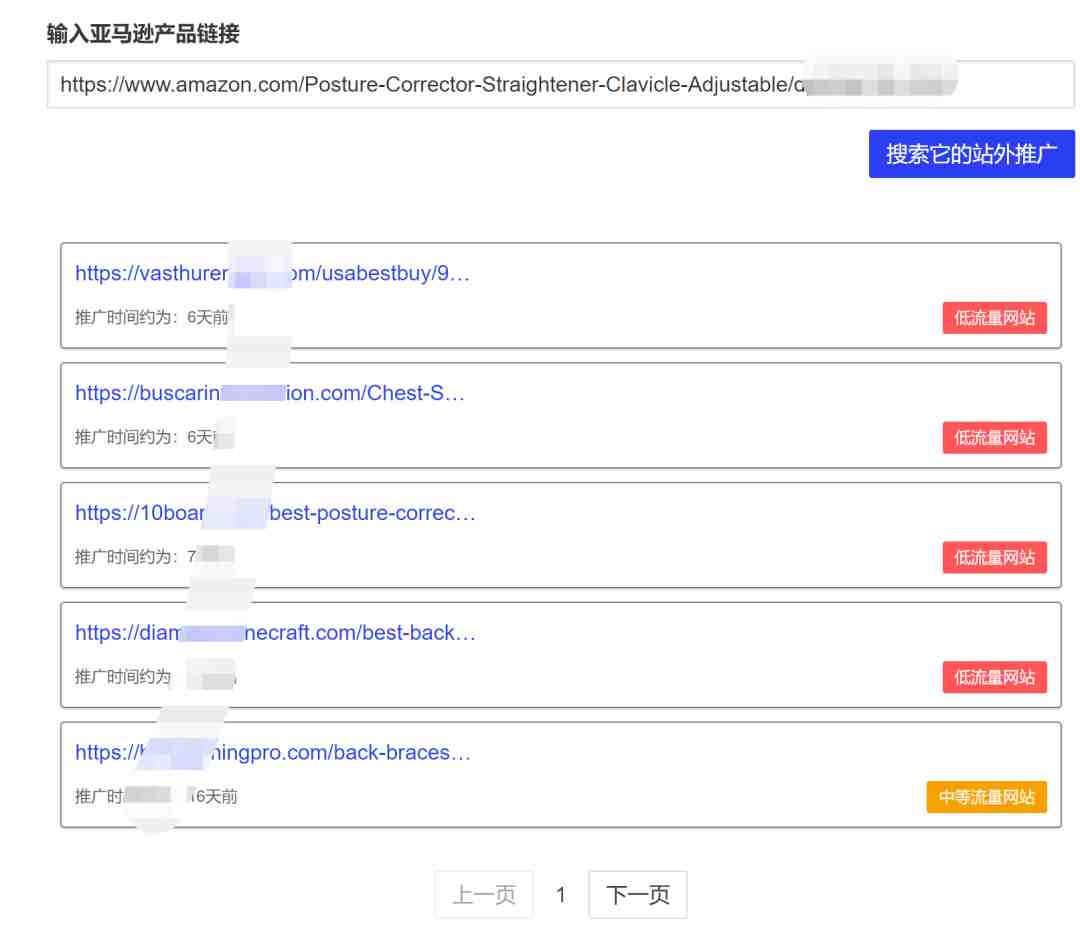This screenshot has height=951, width=1080.
Task: Open the vasthurer usabestbuy link
Action: [x=272, y=273]
